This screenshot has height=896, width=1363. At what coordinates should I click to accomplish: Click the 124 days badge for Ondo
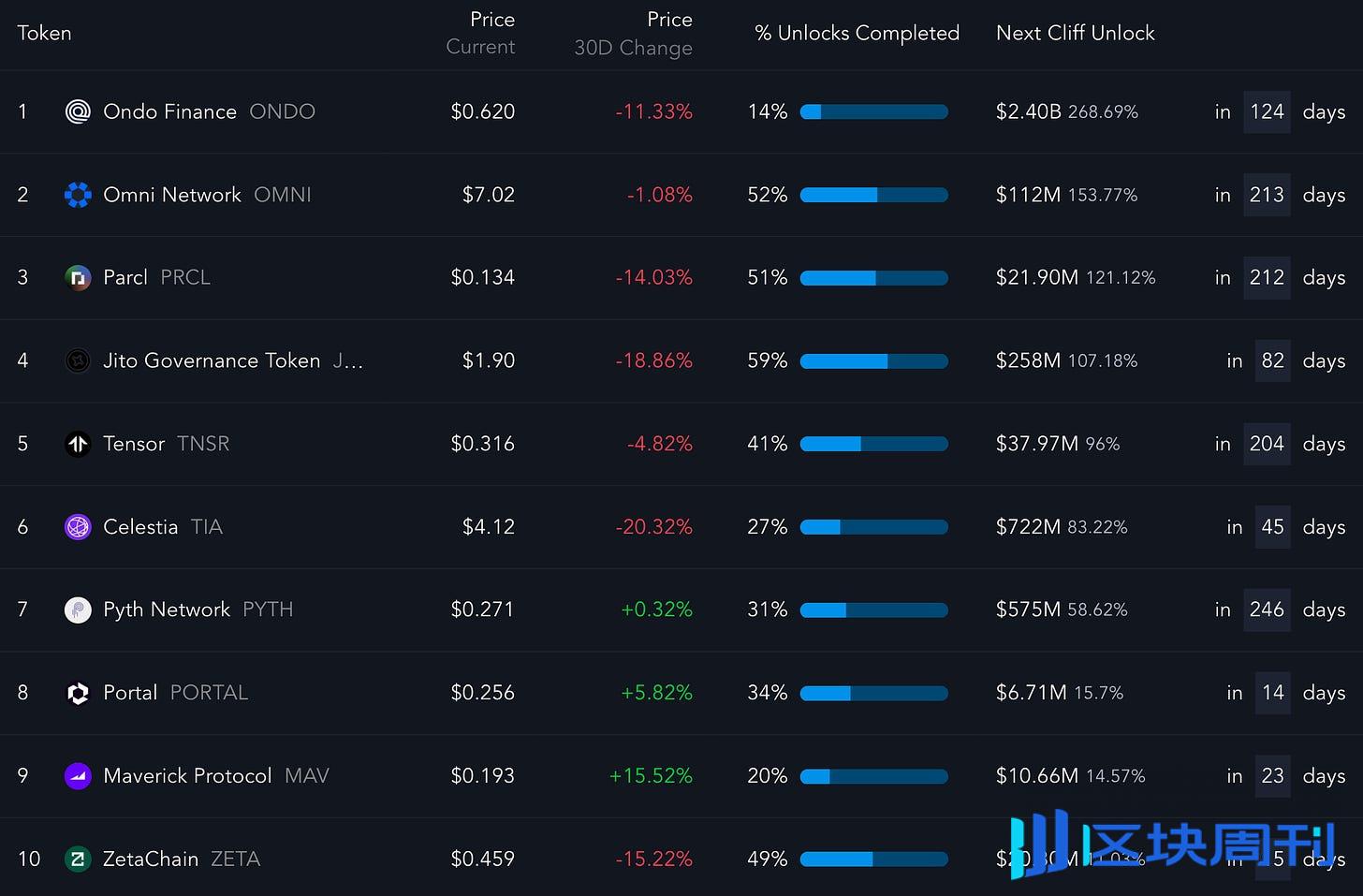pyautogui.click(x=1267, y=112)
